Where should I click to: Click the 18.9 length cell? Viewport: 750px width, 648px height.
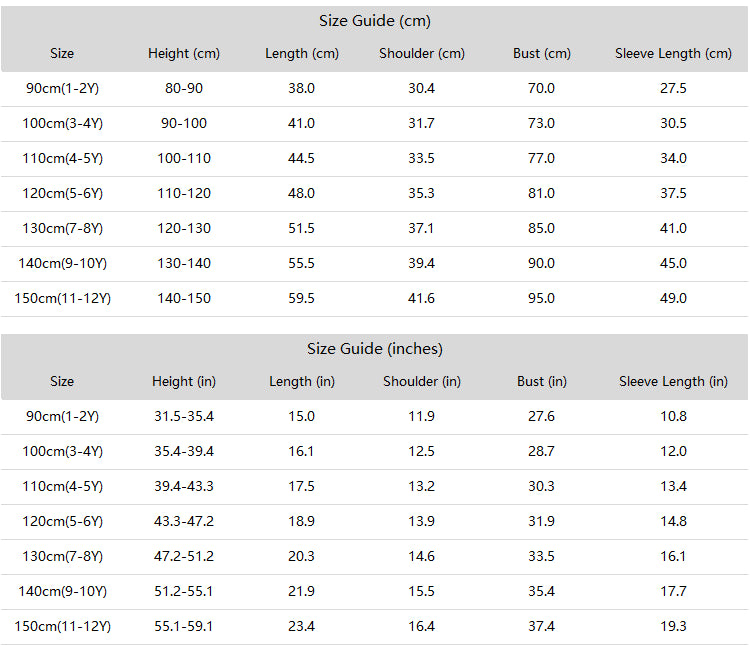[301, 521]
